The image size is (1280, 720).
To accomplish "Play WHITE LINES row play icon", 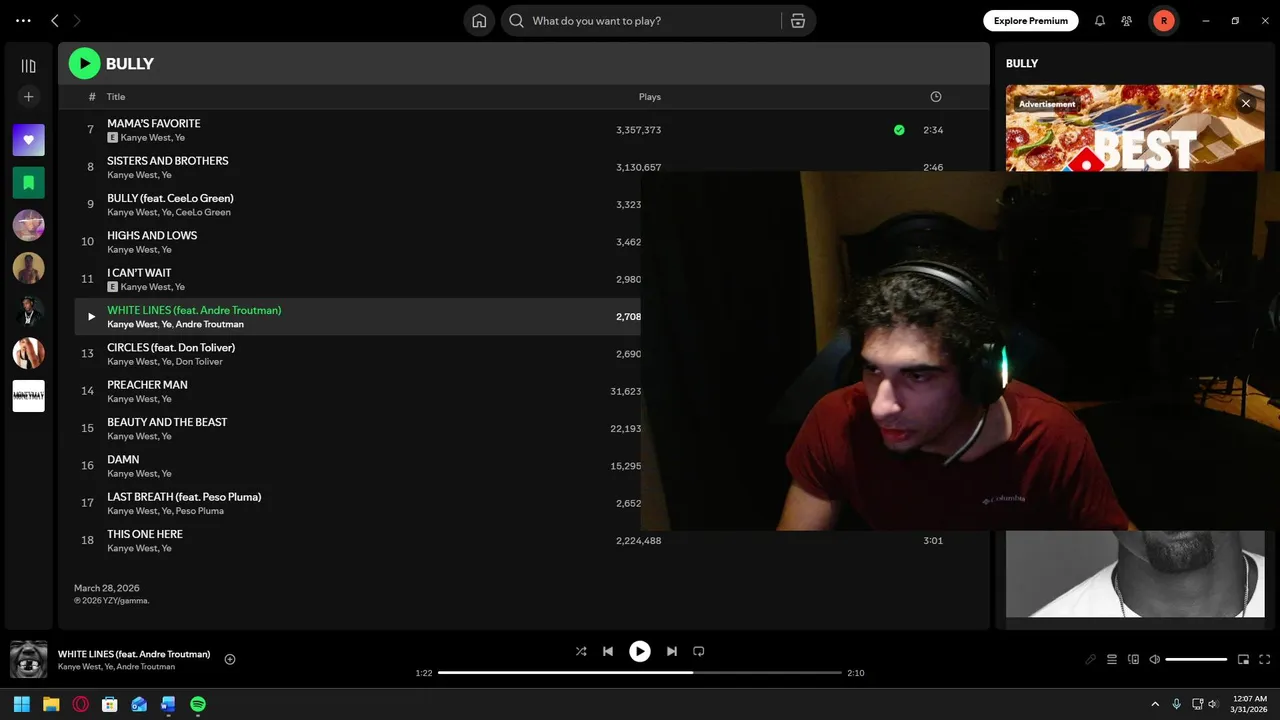I will [91, 317].
